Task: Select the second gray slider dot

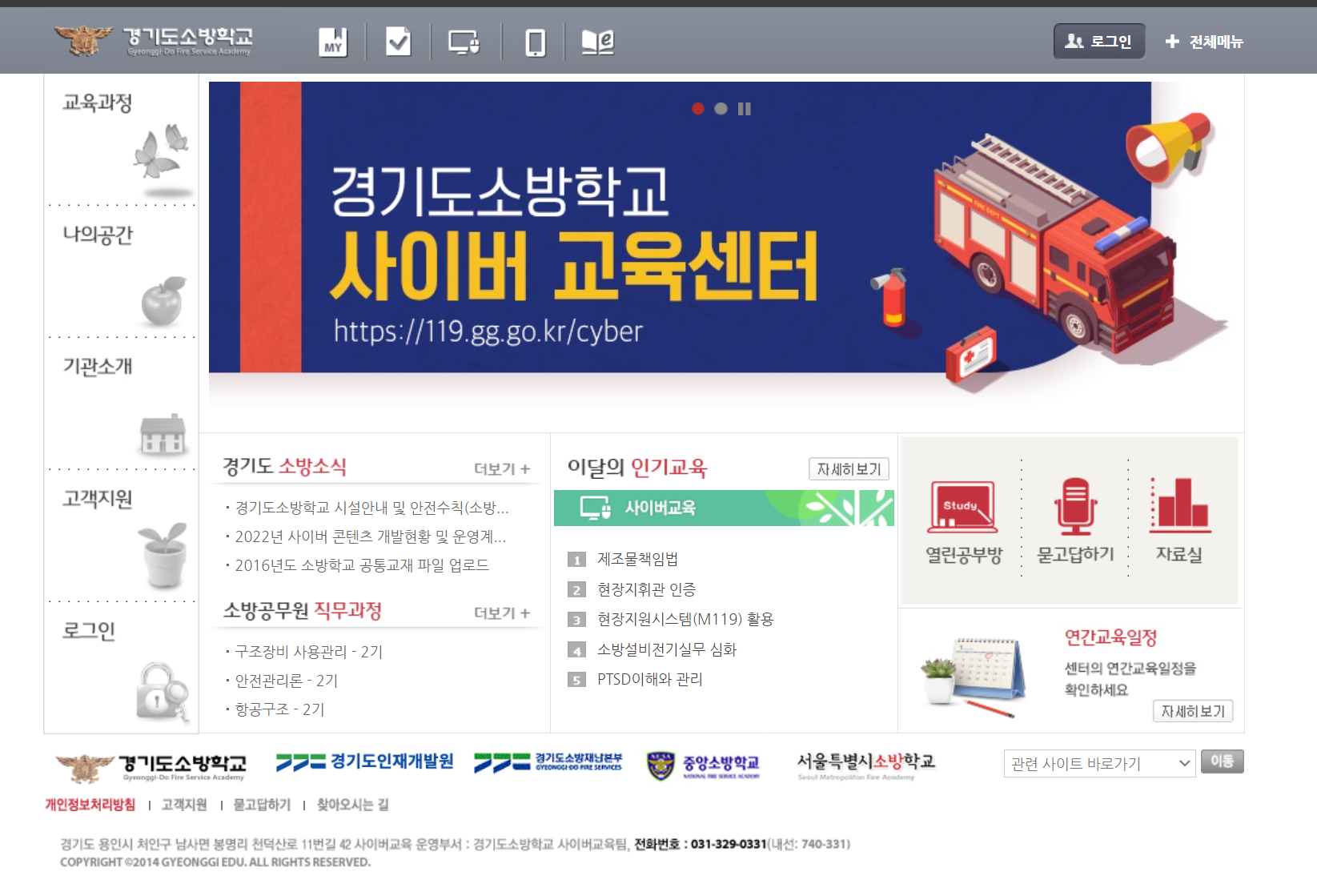Action: pos(720,109)
